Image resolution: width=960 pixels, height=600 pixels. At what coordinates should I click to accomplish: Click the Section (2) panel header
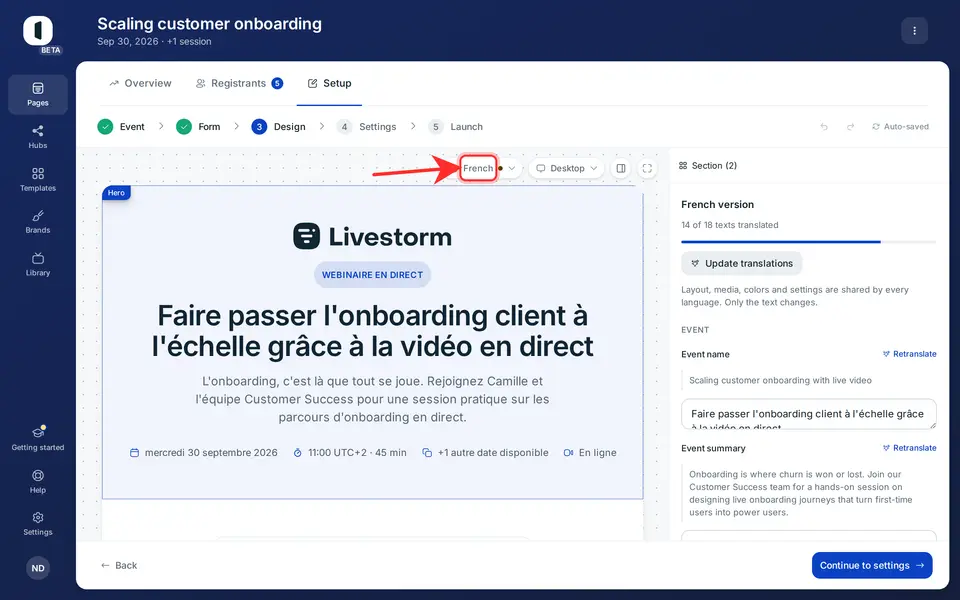coord(708,166)
